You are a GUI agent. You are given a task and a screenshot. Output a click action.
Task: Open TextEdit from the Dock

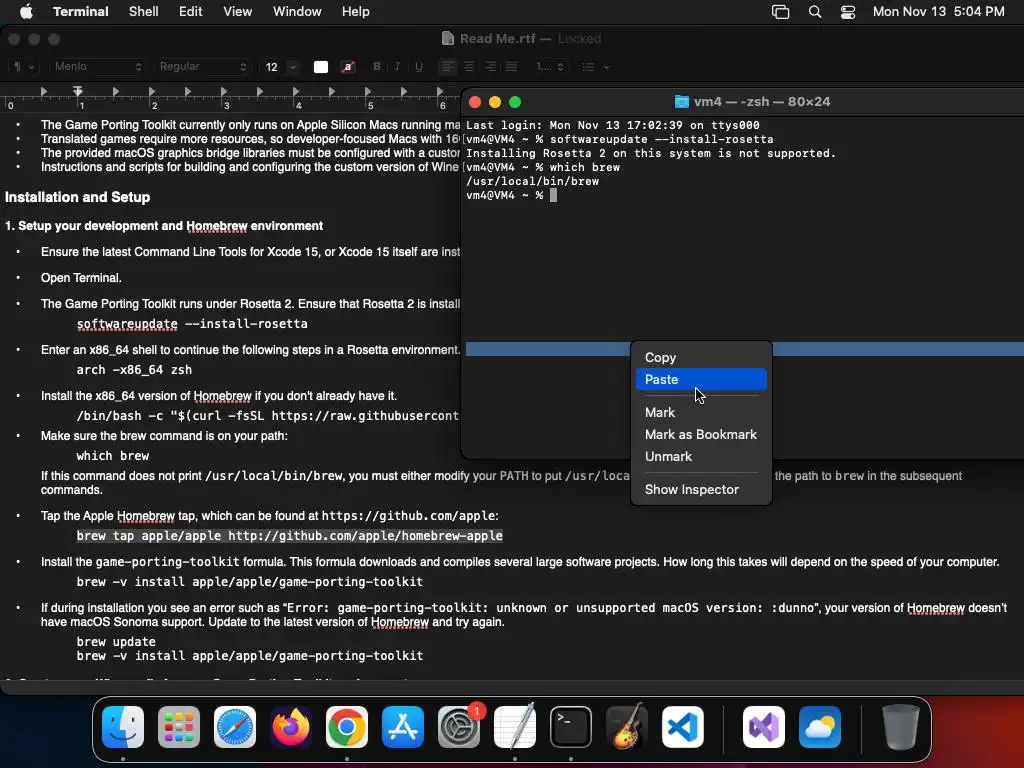click(515, 727)
